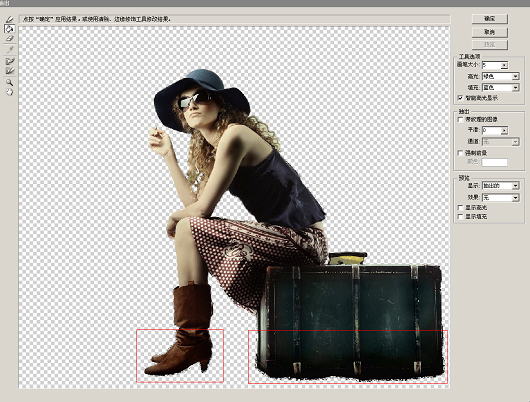This screenshot has height=402, width=530.
Task: Enable the 带纹理的图像 checkbox
Action: [x=460, y=119]
